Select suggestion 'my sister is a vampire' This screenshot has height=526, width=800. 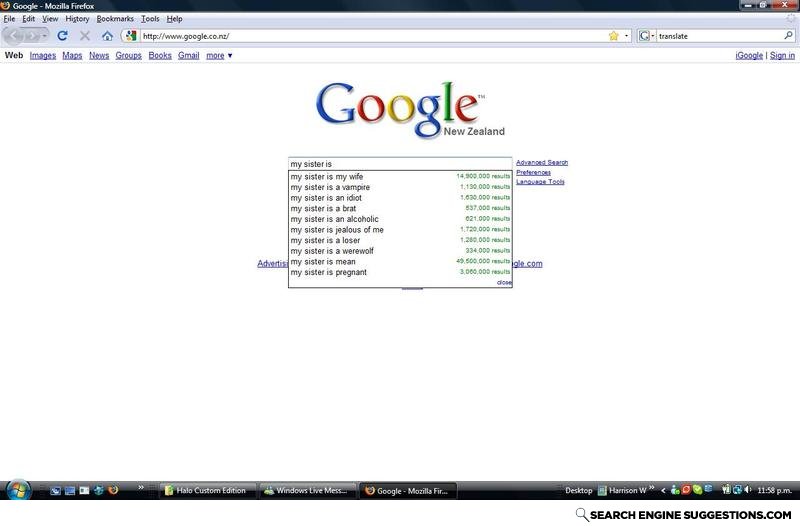click(400, 187)
